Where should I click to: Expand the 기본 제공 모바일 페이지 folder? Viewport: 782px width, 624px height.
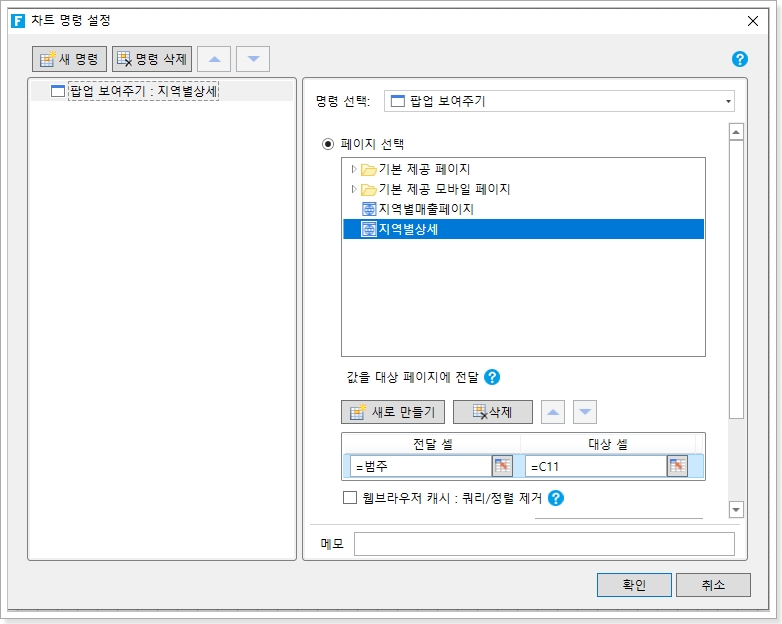click(354, 189)
